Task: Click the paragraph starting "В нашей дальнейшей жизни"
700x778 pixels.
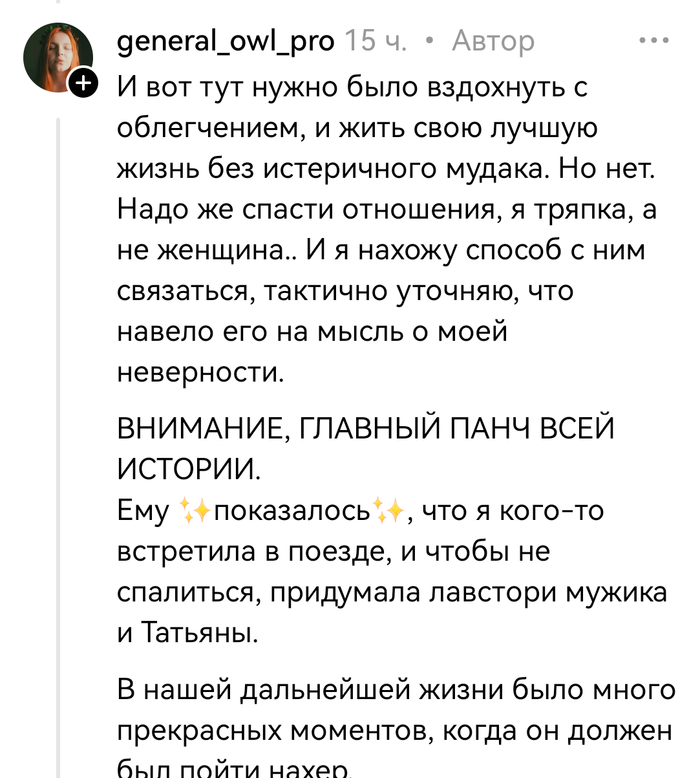Action: (396, 690)
